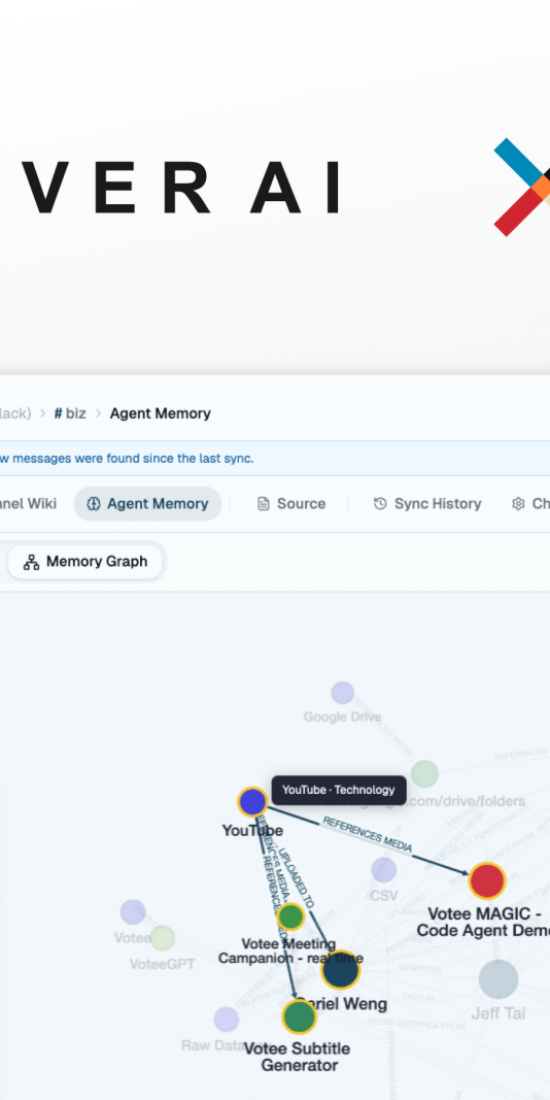Image resolution: width=550 pixels, height=1100 pixels.
Task: Select the faded drive/folders URL node
Action: pos(424,774)
